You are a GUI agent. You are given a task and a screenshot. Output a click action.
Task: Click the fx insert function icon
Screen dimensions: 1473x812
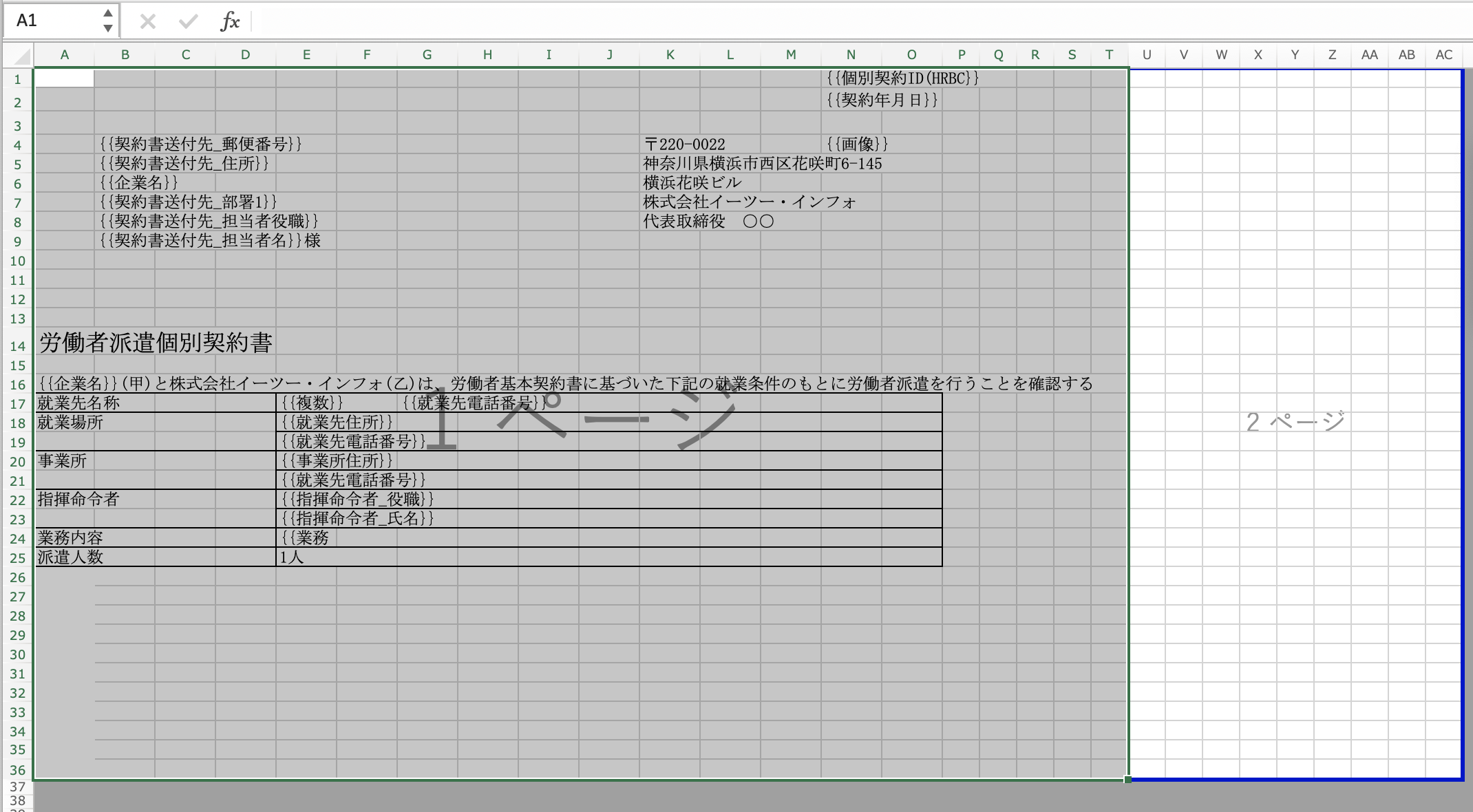(230, 21)
